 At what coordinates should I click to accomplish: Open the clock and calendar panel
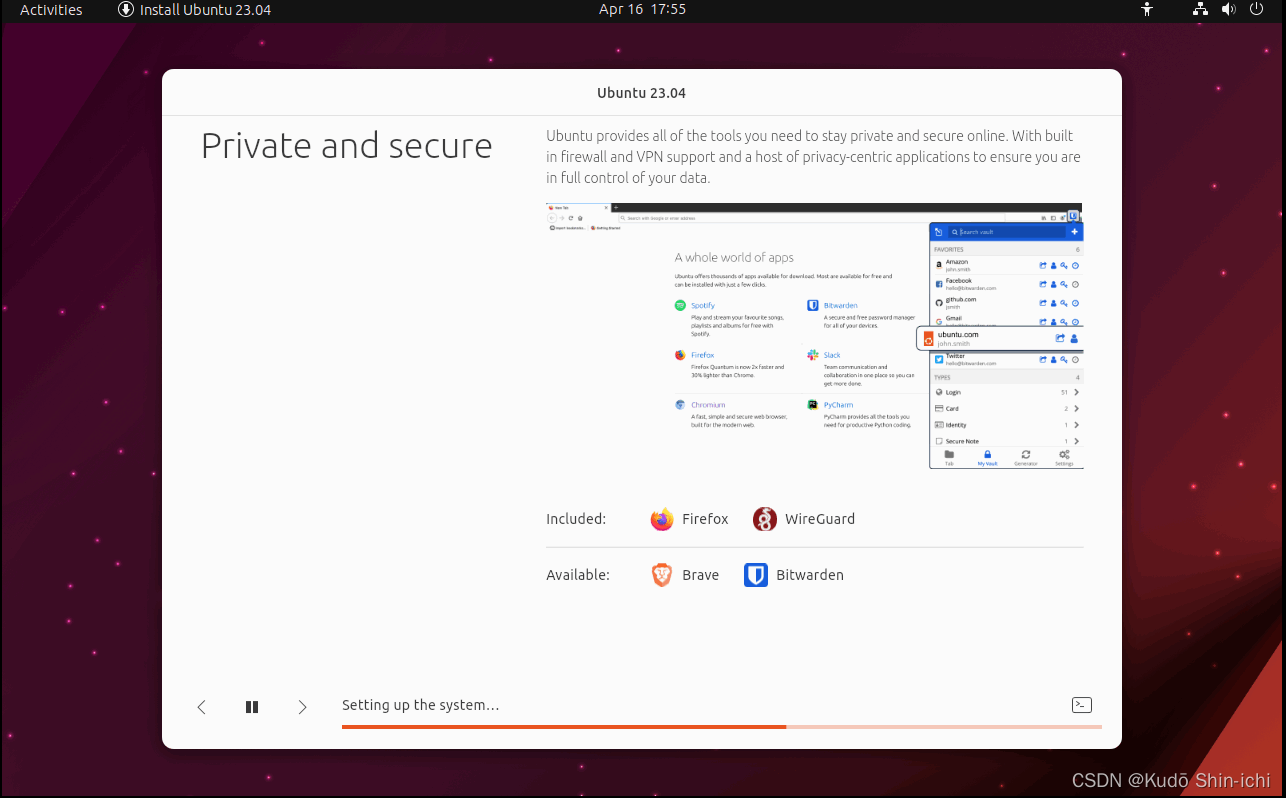coord(642,9)
